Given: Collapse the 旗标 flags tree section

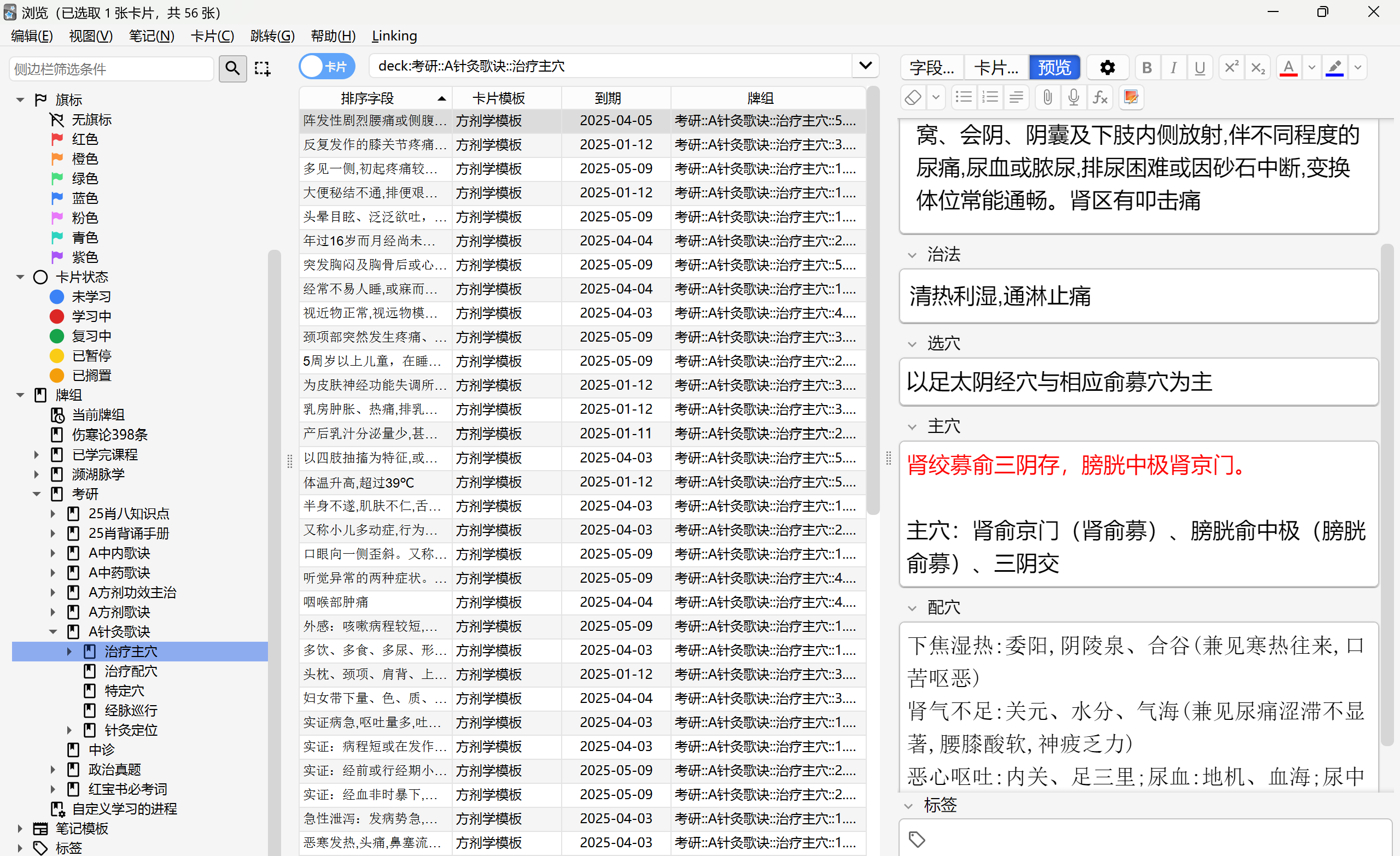Looking at the screenshot, I should pyautogui.click(x=20, y=100).
